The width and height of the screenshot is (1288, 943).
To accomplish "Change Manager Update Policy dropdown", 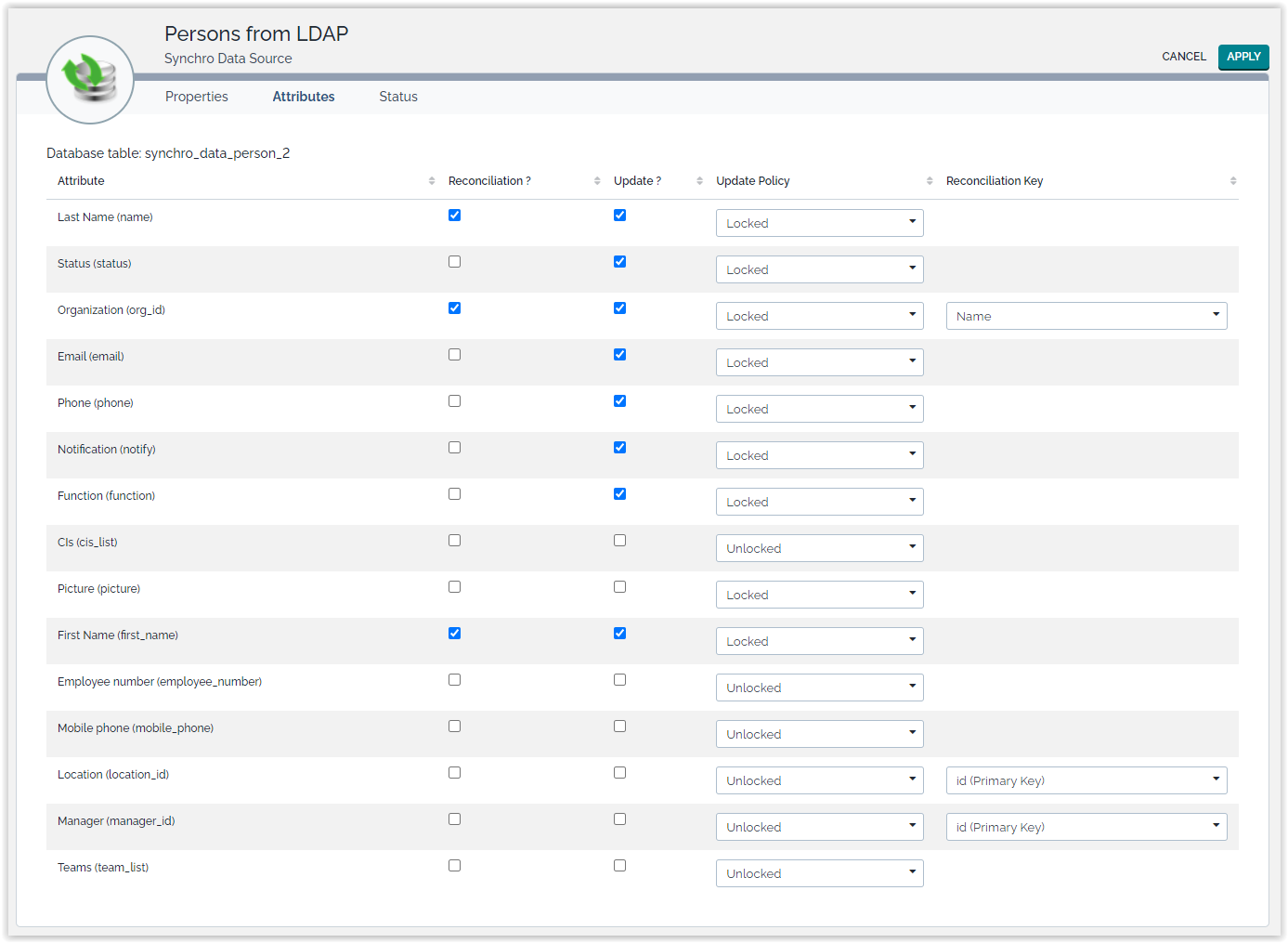I will (x=819, y=827).
